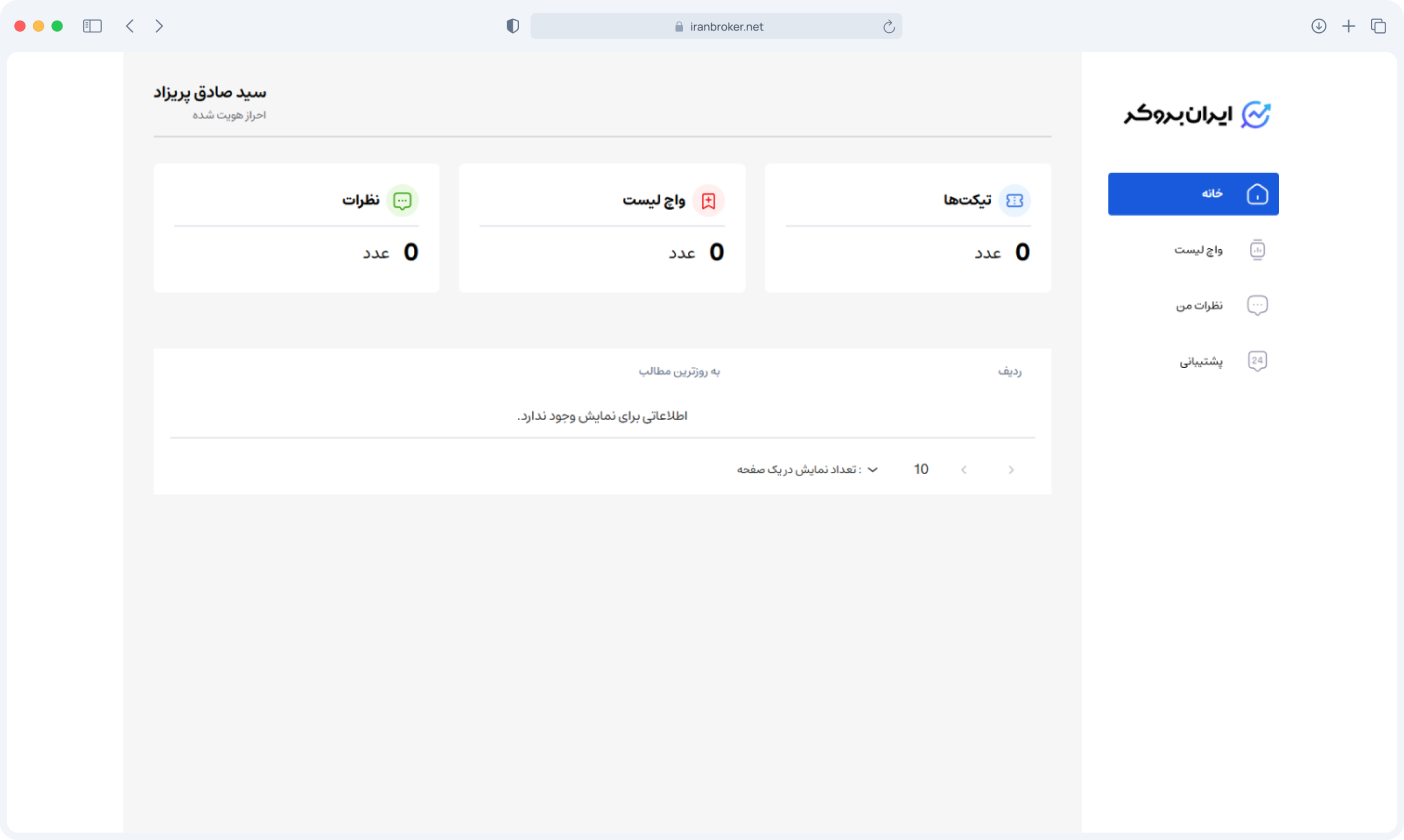Click the iranbroker.net address bar

click(x=716, y=27)
